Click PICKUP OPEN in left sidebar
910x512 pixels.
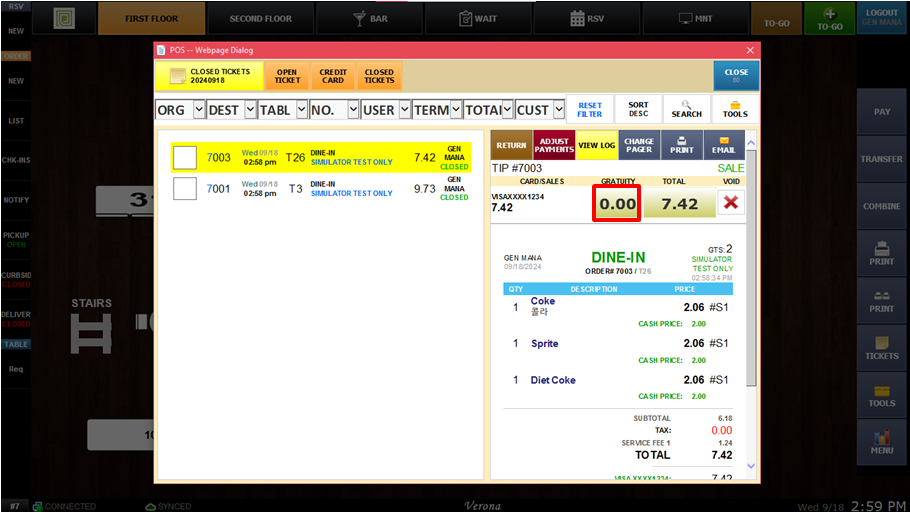pyautogui.click(x=16, y=239)
